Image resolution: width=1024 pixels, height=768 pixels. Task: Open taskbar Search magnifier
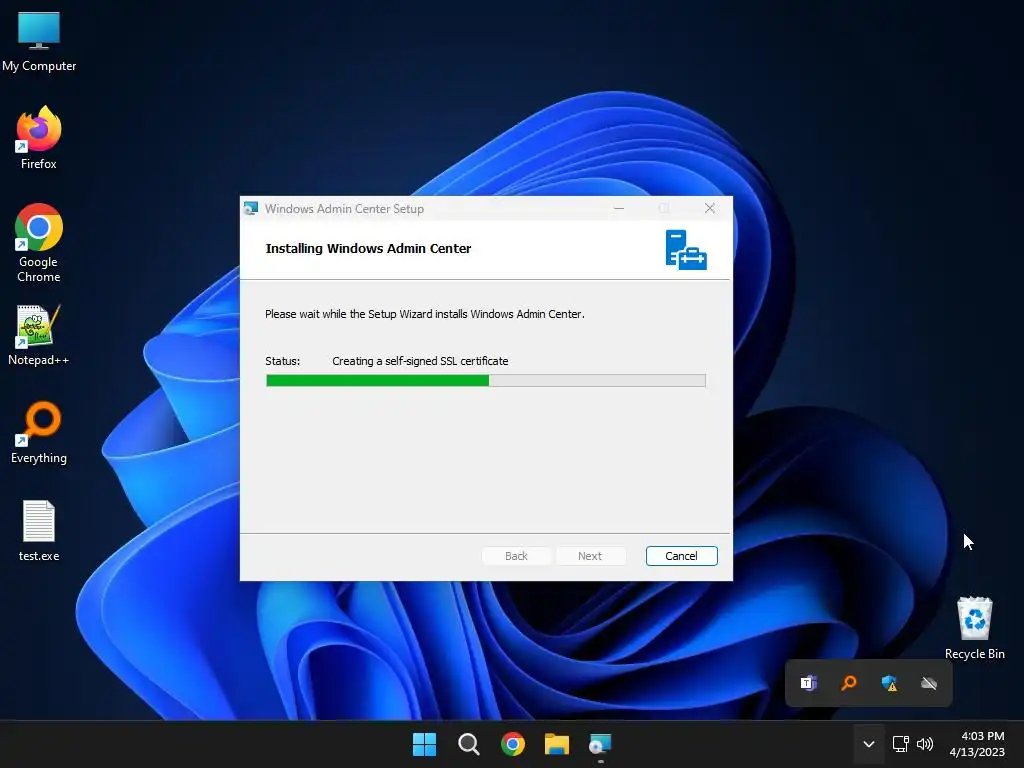point(468,744)
